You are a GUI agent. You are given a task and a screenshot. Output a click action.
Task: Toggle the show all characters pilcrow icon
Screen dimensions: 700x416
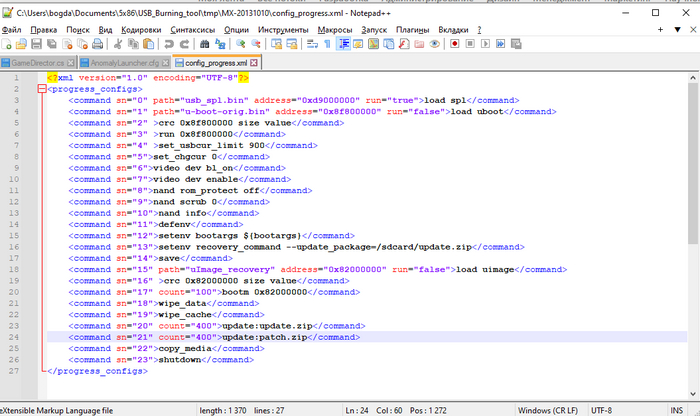click(x=326, y=45)
